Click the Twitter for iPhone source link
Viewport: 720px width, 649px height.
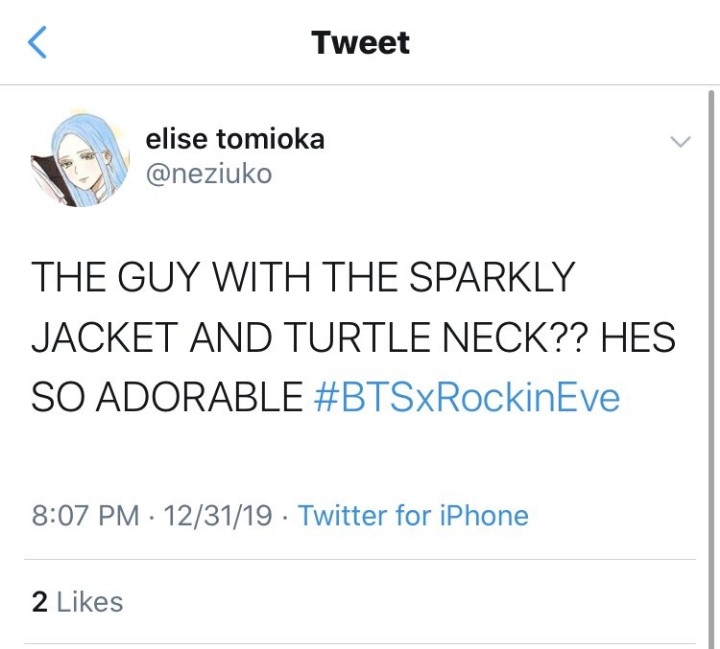coord(413,516)
